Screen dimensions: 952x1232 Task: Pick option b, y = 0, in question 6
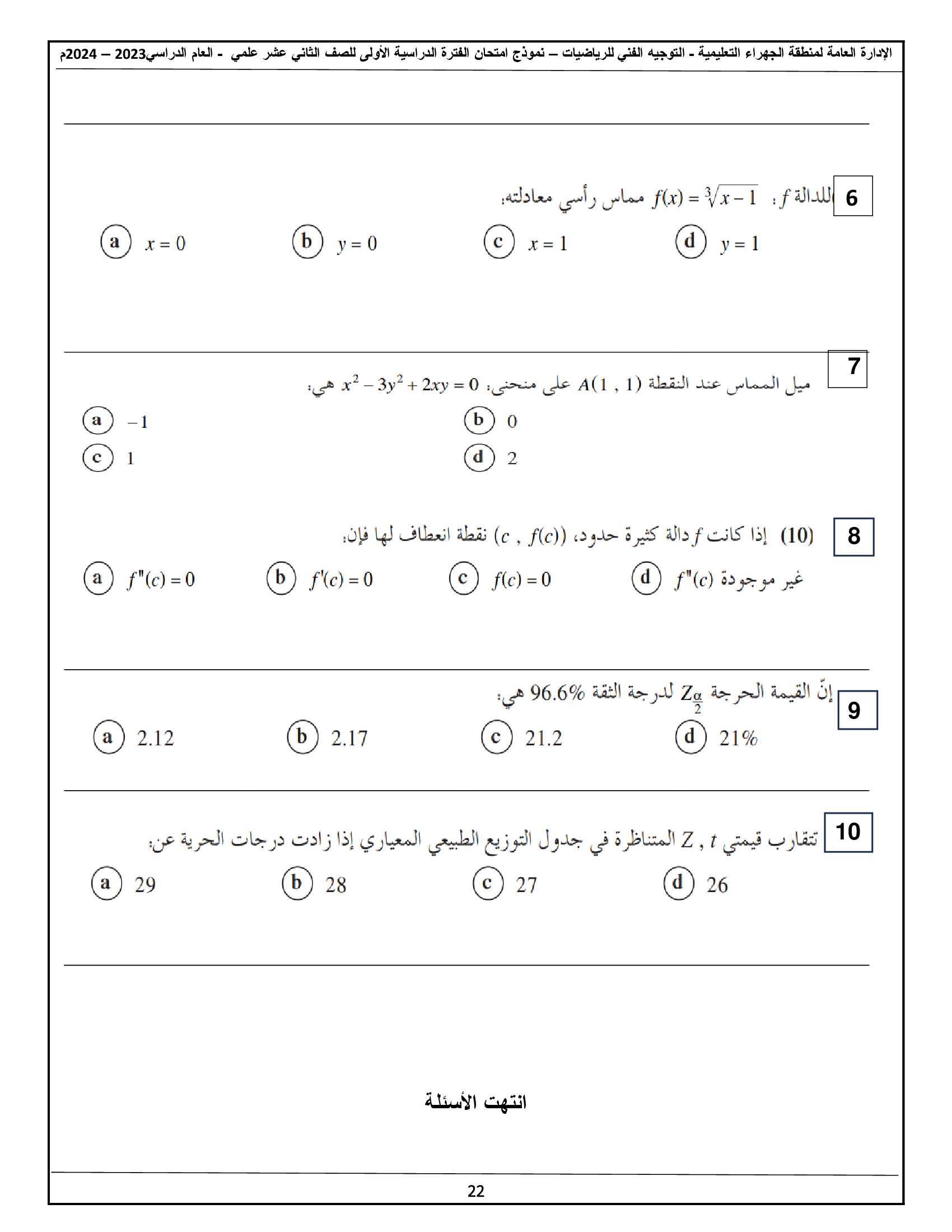[307, 242]
